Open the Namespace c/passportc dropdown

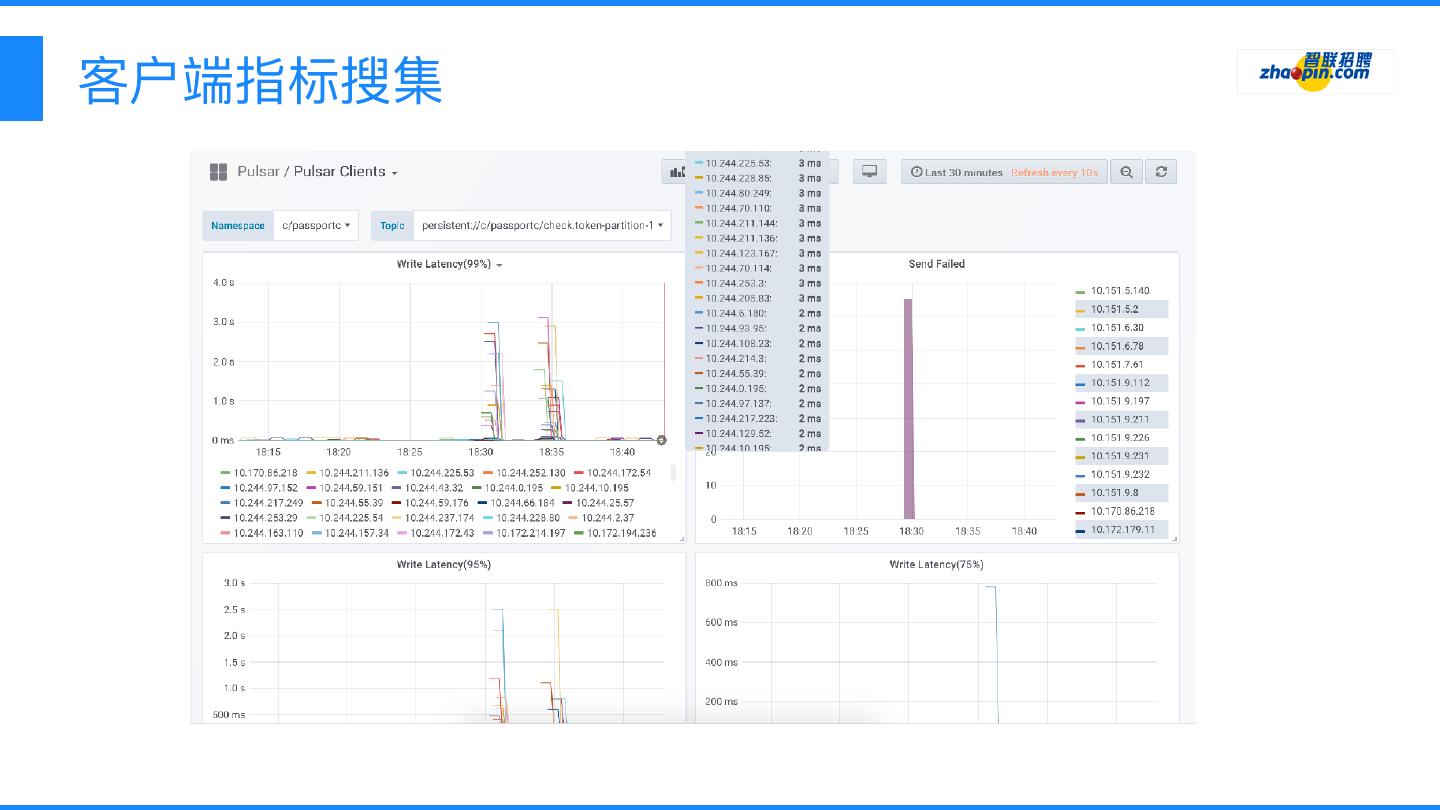(x=316, y=226)
